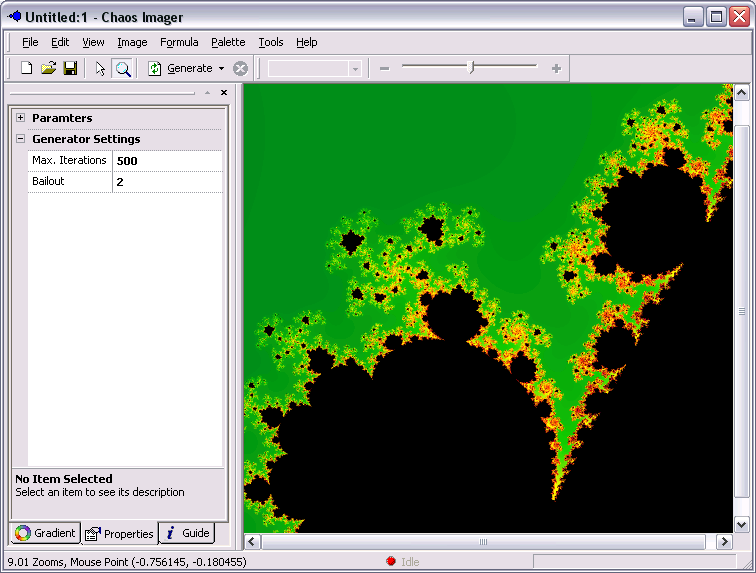Click the zoom in plus icon
The image size is (756, 573).
coord(556,68)
